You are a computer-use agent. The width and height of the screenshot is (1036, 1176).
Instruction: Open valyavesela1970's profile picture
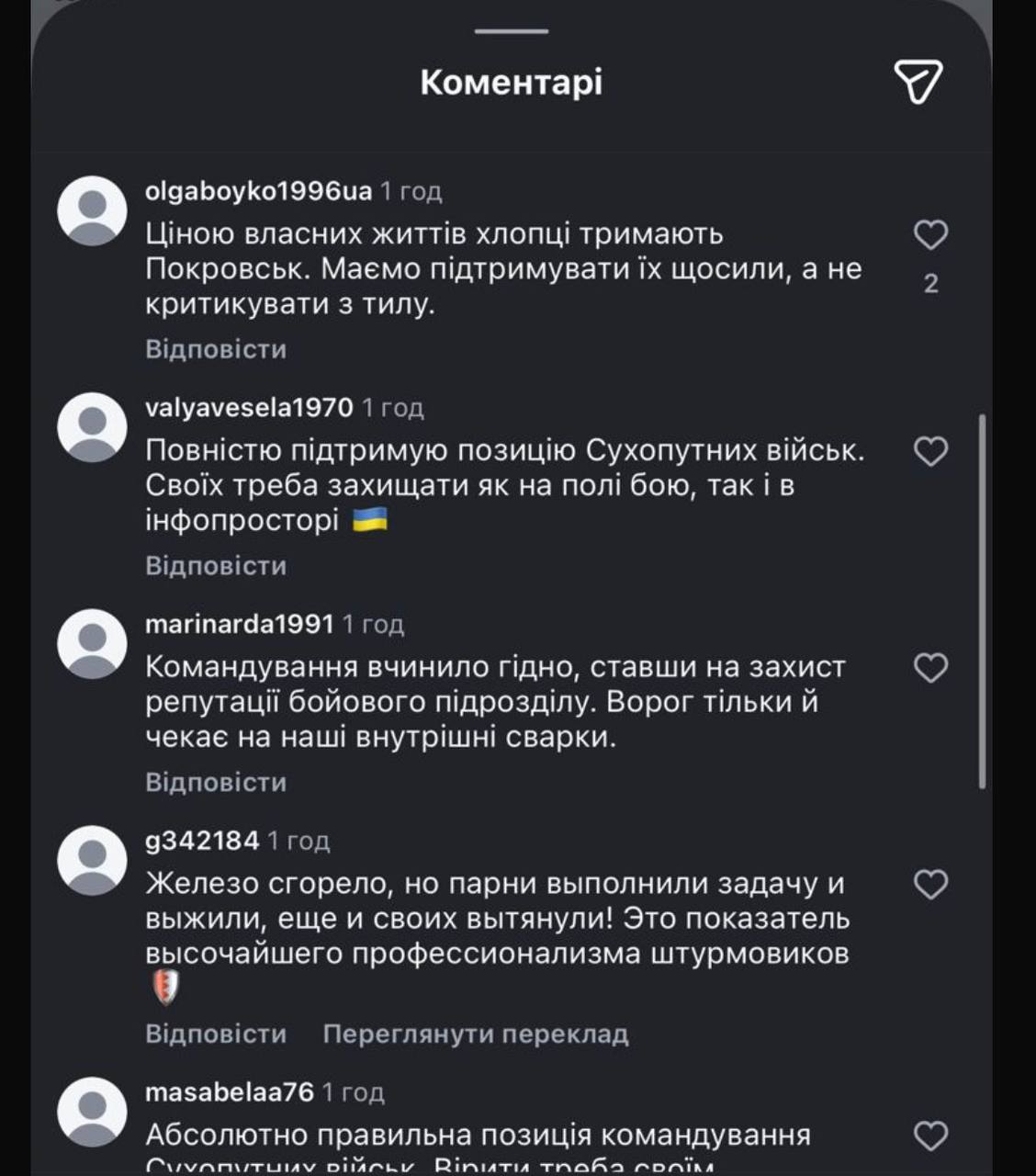(92, 427)
